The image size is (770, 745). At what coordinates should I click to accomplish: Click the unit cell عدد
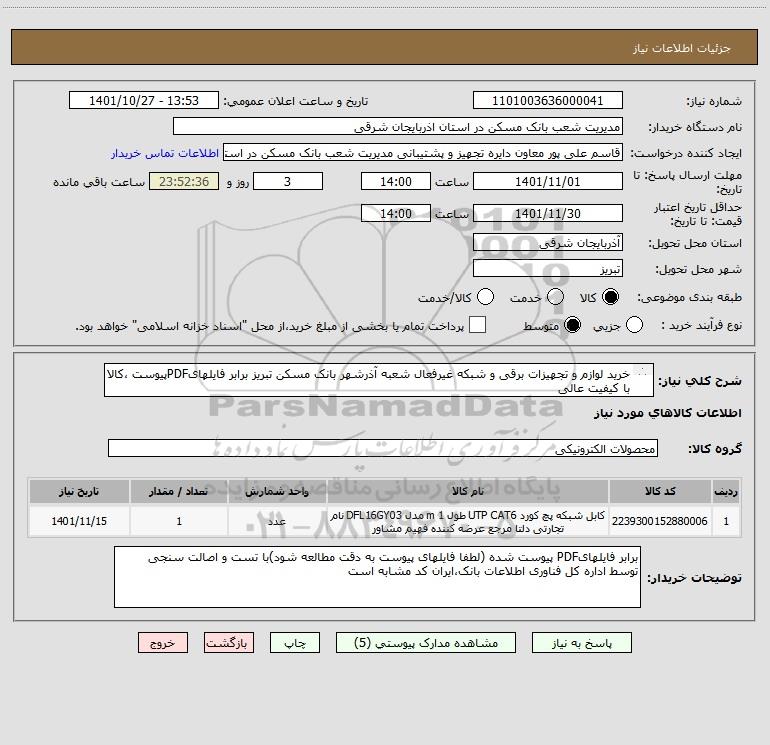(x=277, y=521)
